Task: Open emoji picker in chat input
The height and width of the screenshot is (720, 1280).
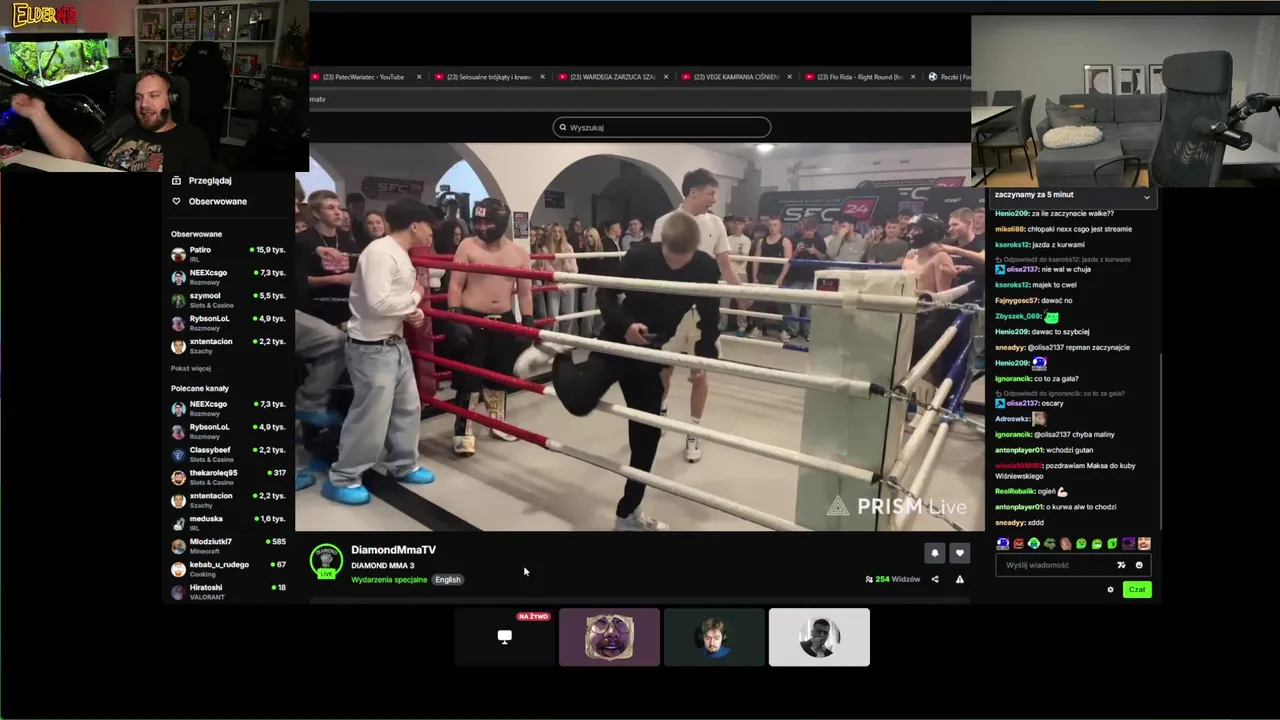Action: click(x=1139, y=565)
